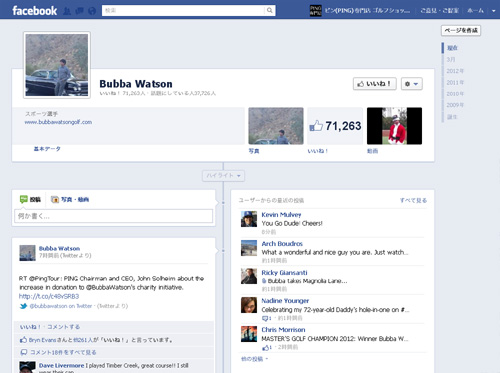Click the search magnifier icon
Viewport: 500px width, 373px height.
(x=270, y=10)
